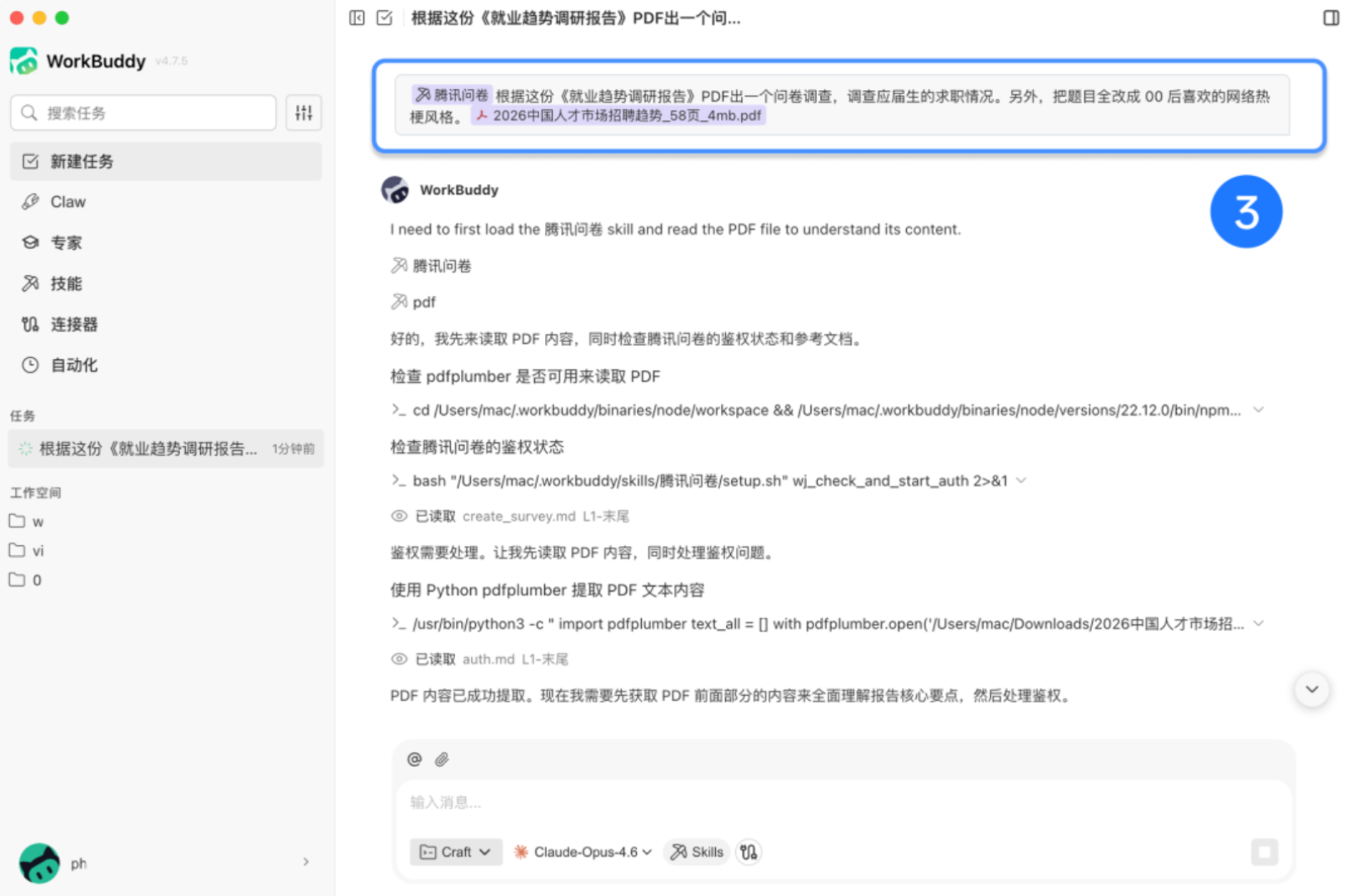Expand the cd /Users/mac/.workbuddy command output

pos(1259,410)
